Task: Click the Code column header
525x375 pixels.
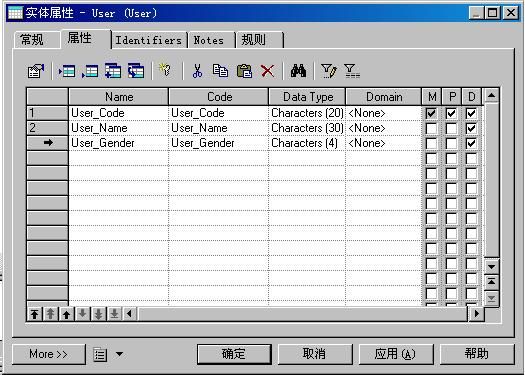Action: click(219, 97)
